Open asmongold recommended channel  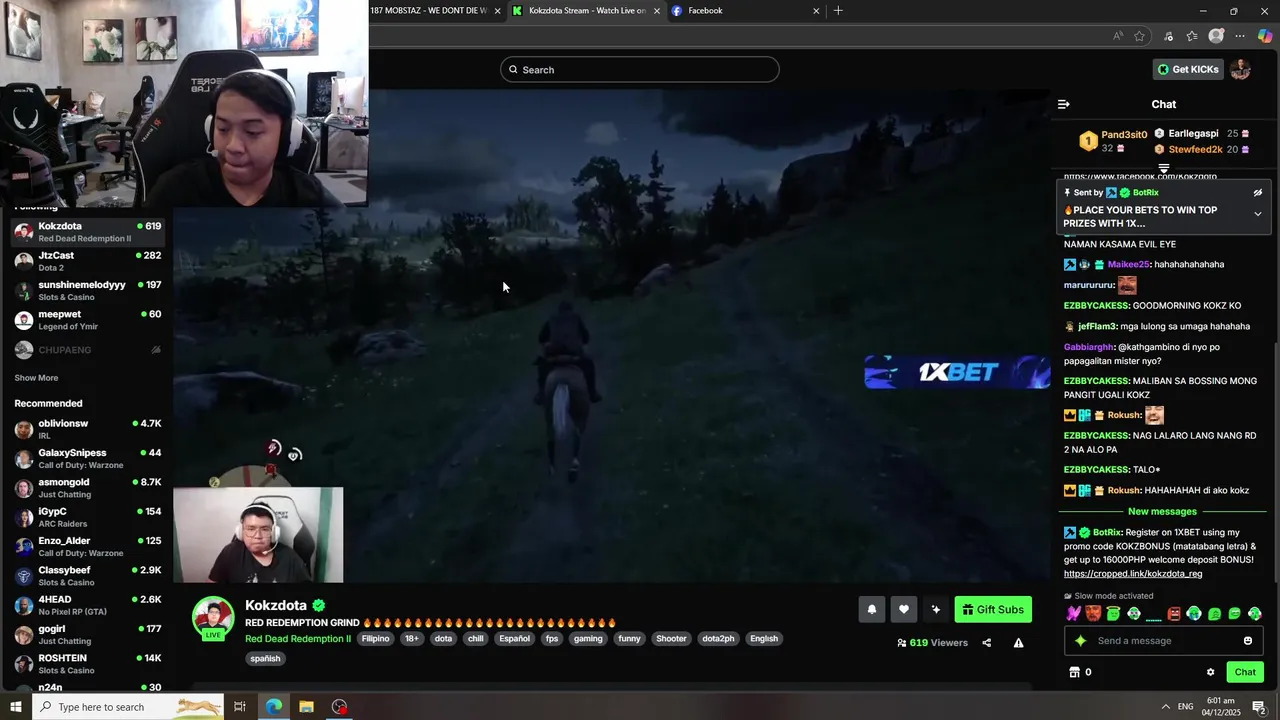point(87,488)
